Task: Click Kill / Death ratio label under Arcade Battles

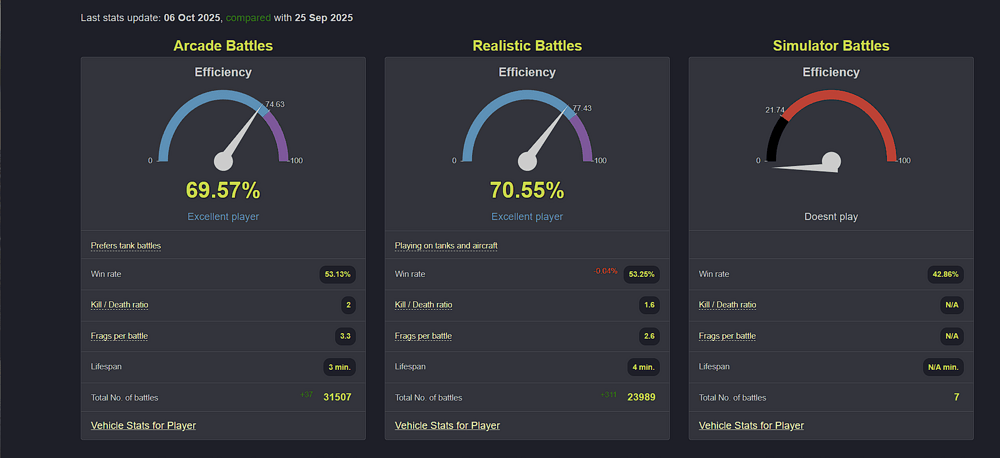Action: (x=120, y=305)
